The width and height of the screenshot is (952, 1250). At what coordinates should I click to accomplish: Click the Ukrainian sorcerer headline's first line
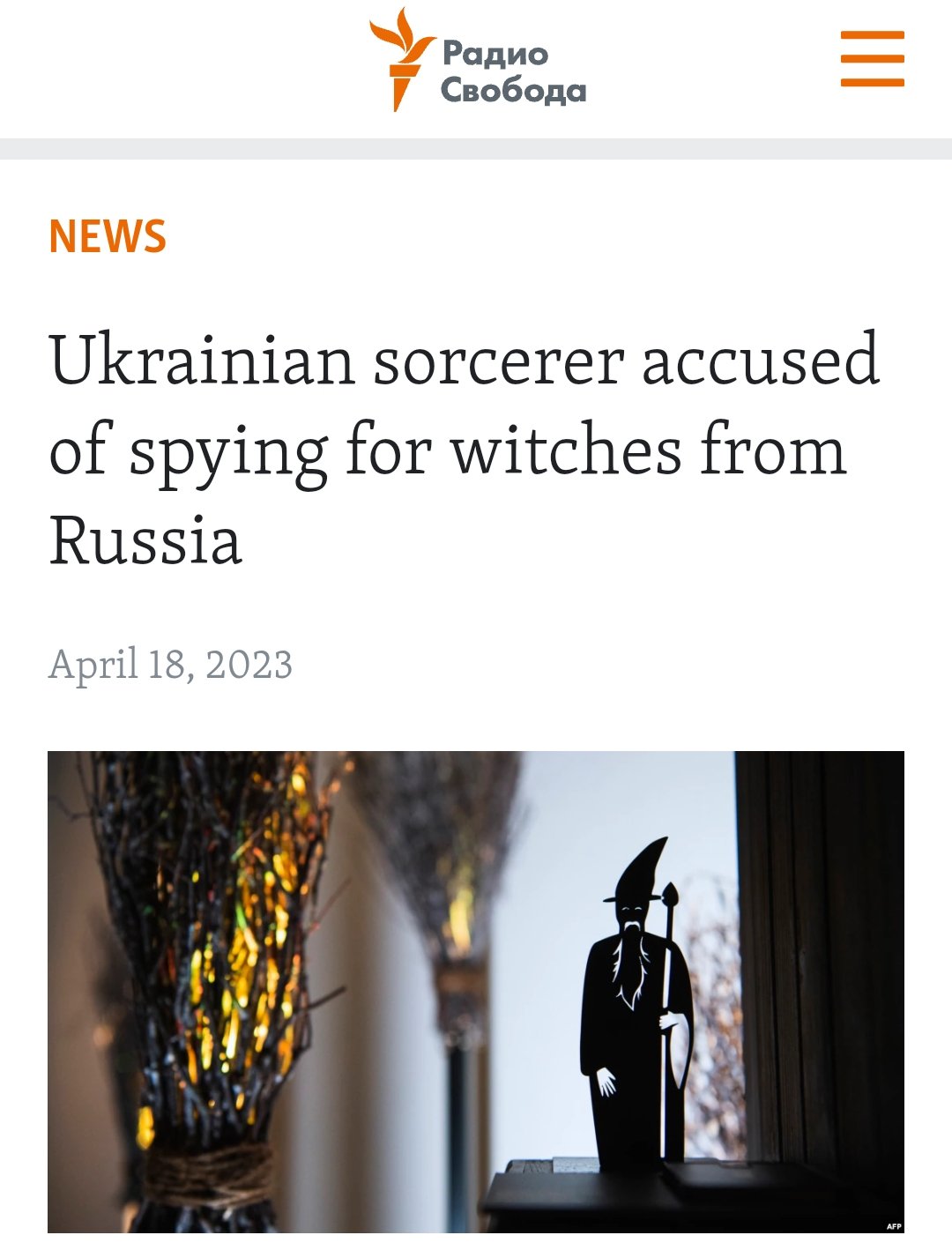[x=465, y=359]
